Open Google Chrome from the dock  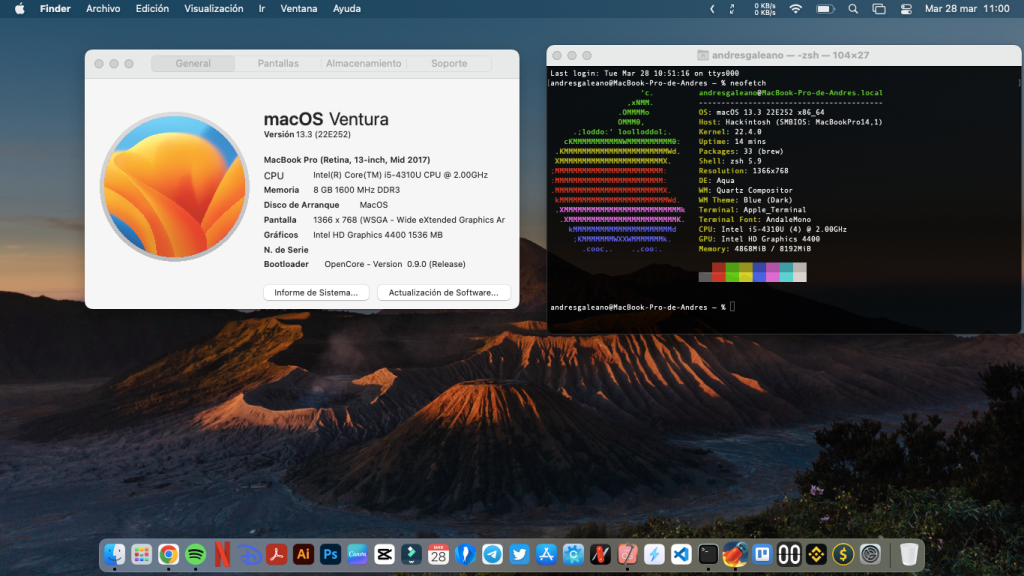point(168,554)
